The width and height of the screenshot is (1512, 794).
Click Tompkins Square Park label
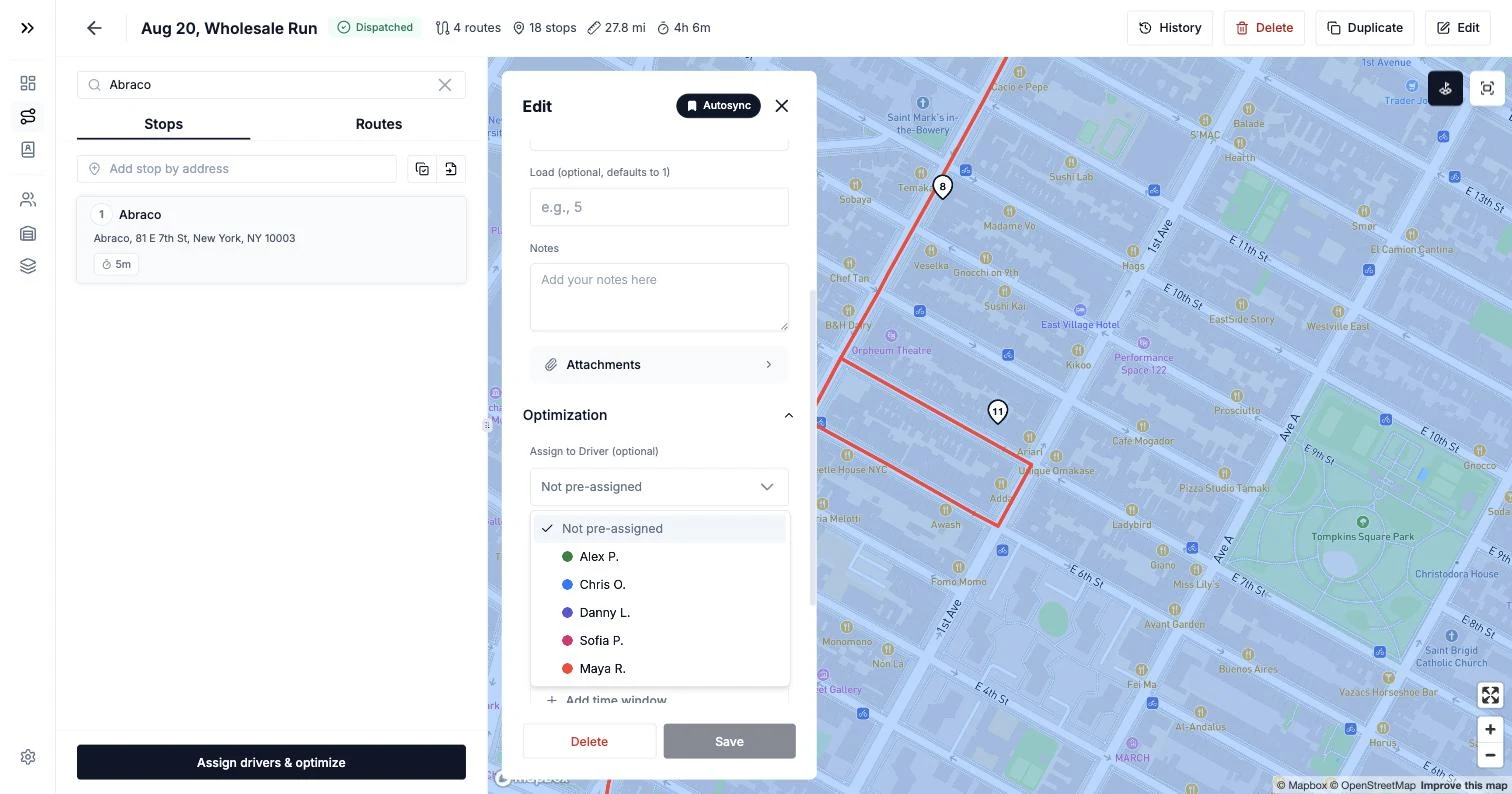coord(1362,537)
